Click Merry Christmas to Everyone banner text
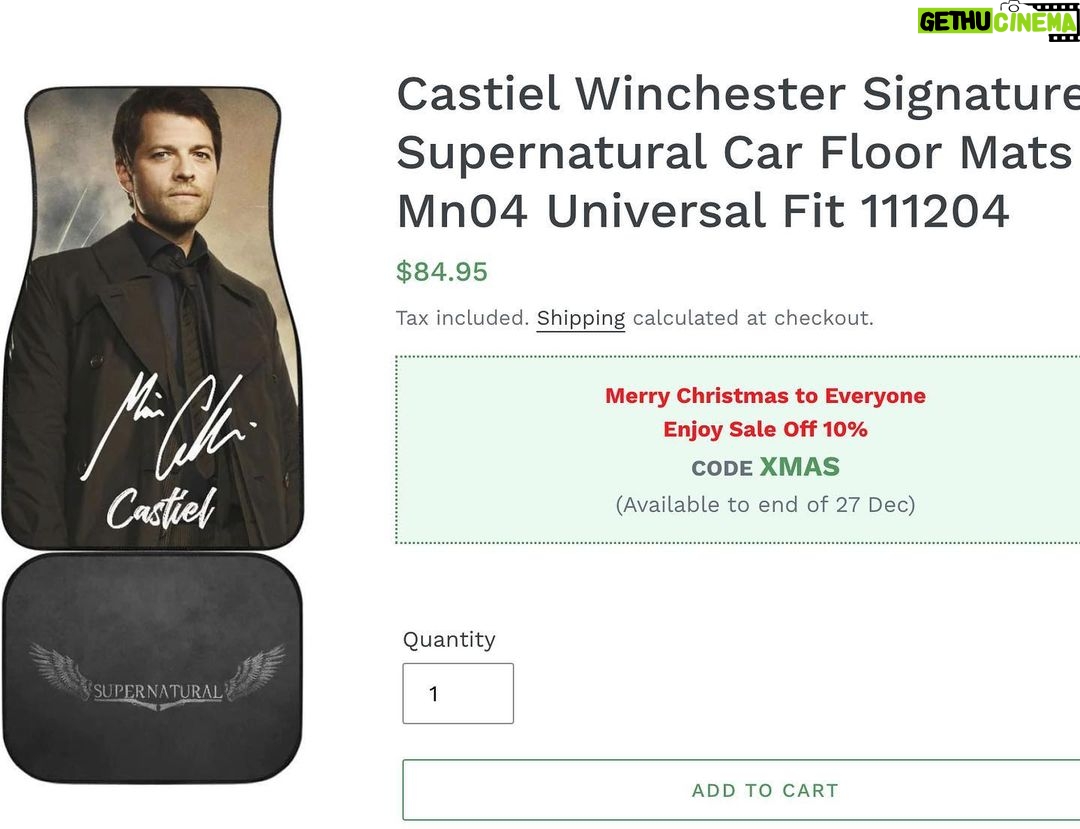Viewport: 1080px width, 829px height. click(765, 396)
